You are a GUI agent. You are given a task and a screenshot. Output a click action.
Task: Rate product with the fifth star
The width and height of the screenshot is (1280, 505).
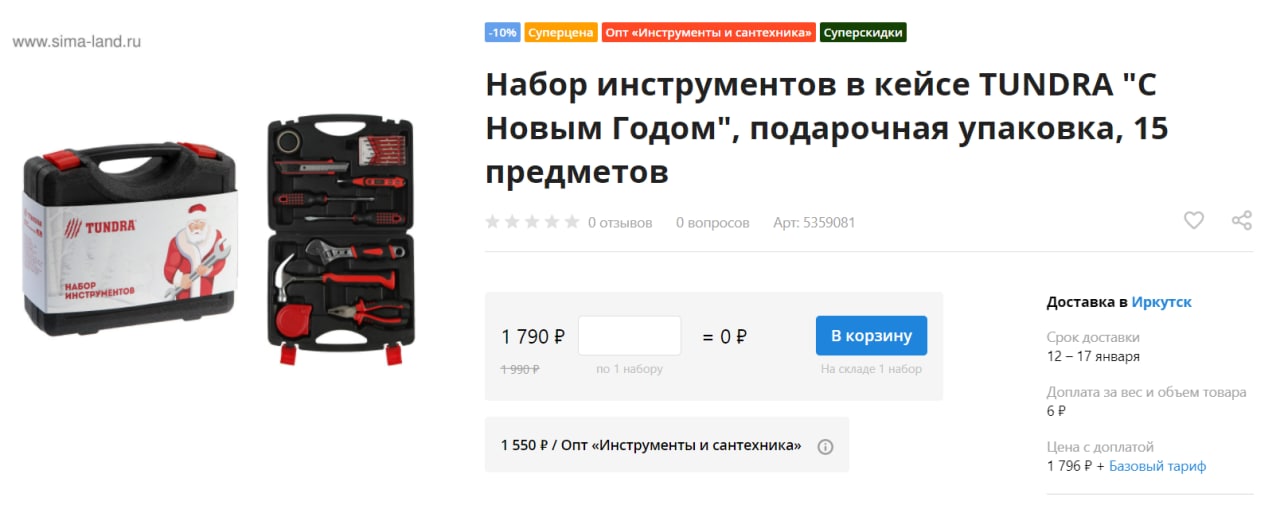(x=571, y=222)
